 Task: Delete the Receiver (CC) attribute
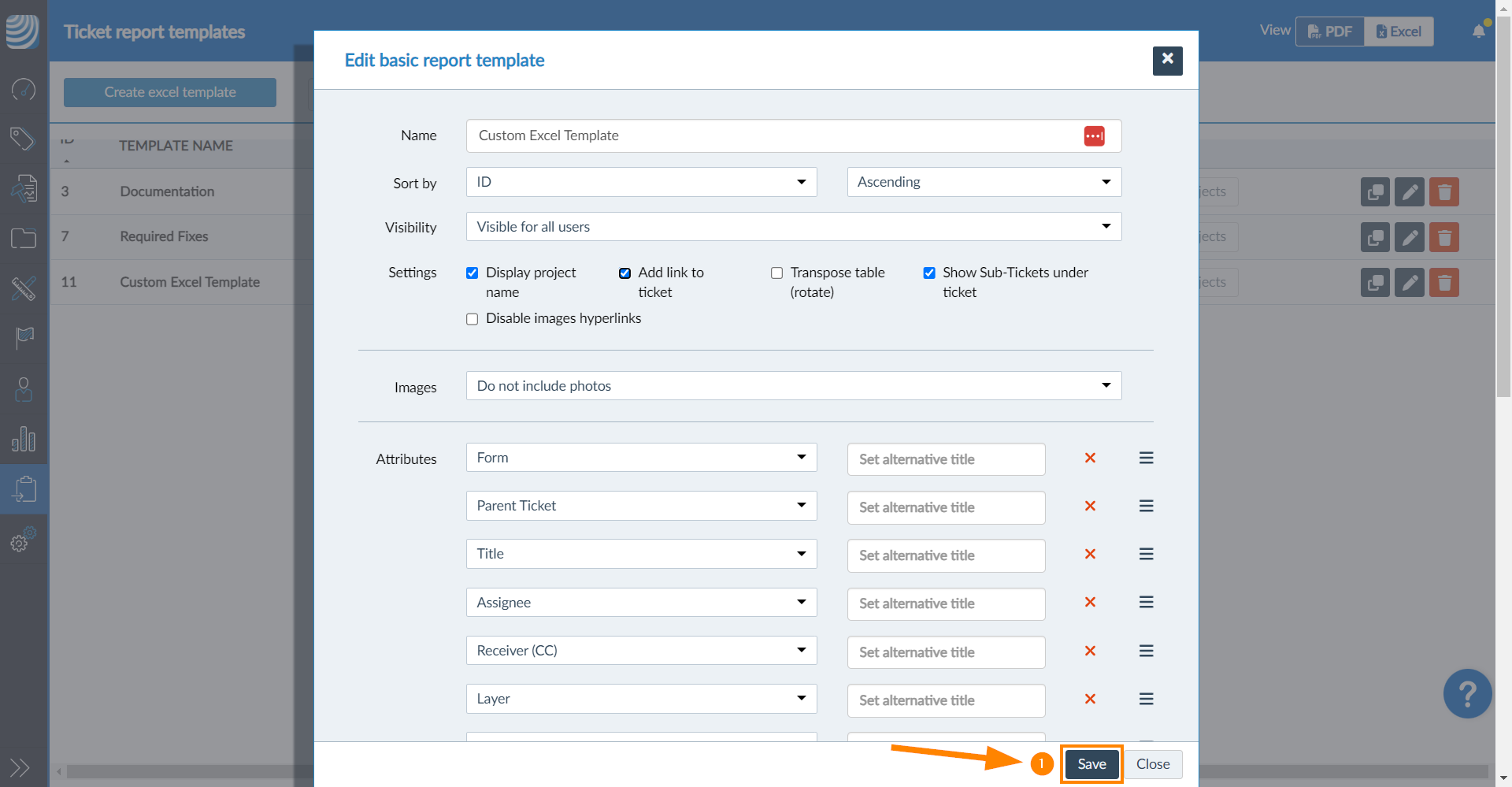tap(1090, 652)
